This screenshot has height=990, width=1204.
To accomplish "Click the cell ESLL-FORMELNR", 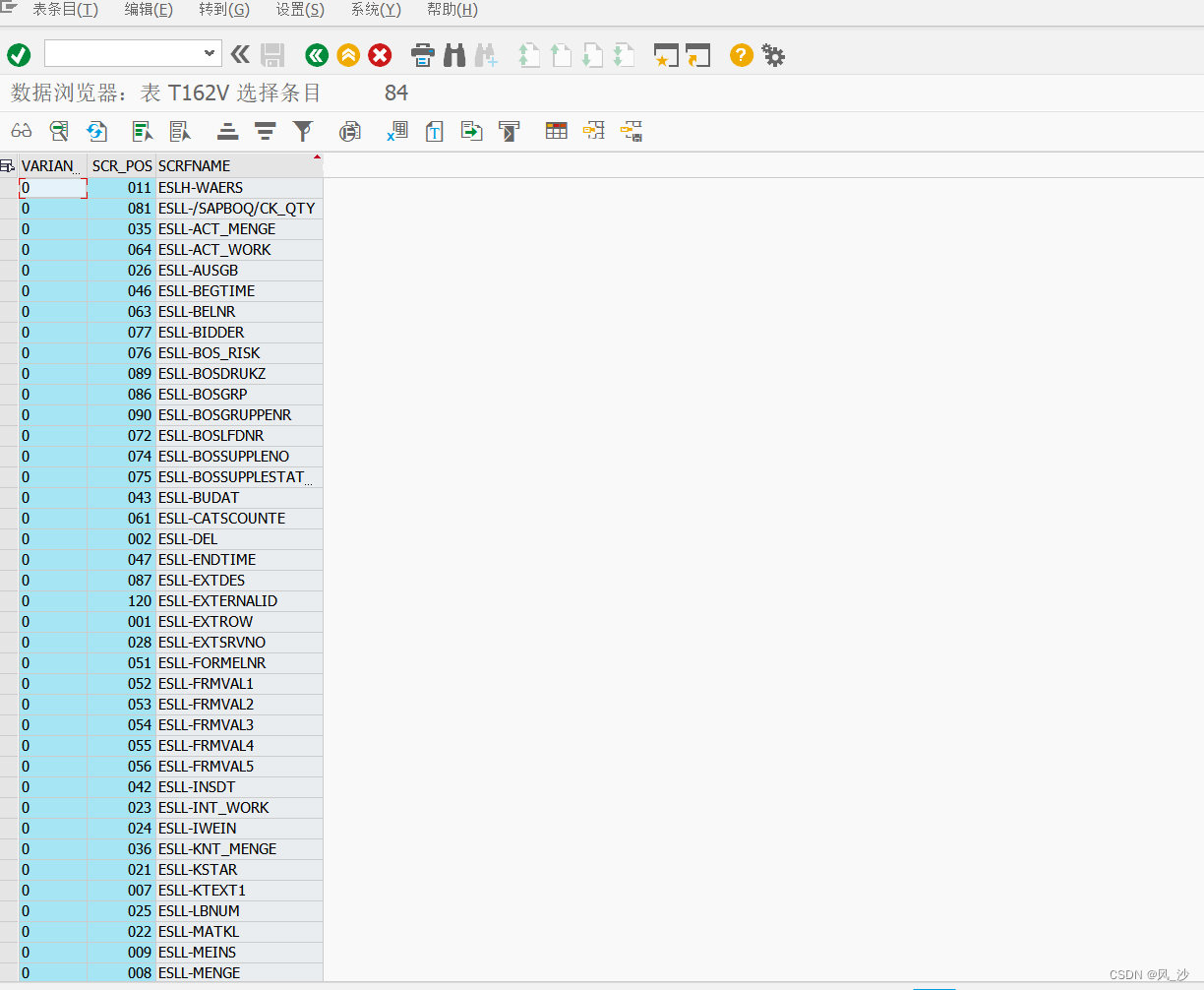I will [239, 662].
